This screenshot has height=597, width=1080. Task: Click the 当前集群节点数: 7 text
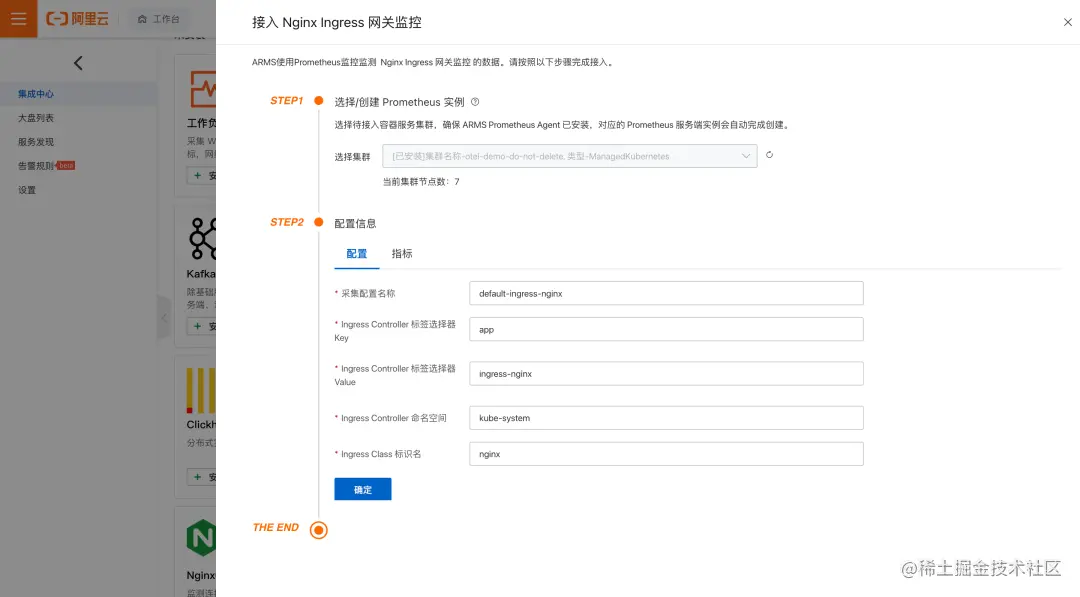click(421, 182)
